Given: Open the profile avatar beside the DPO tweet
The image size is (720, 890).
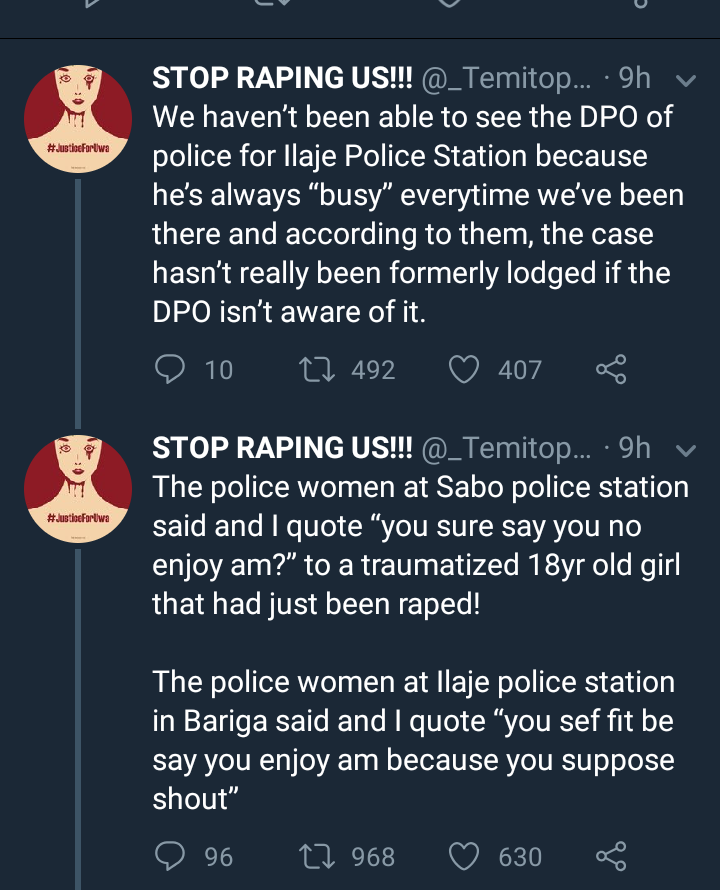Looking at the screenshot, I should tap(78, 122).
